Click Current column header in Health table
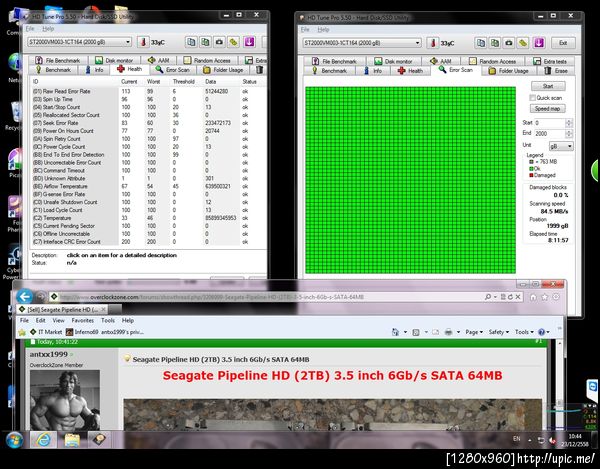Image resolution: width=600 pixels, height=469 pixels. click(x=129, y=81)
